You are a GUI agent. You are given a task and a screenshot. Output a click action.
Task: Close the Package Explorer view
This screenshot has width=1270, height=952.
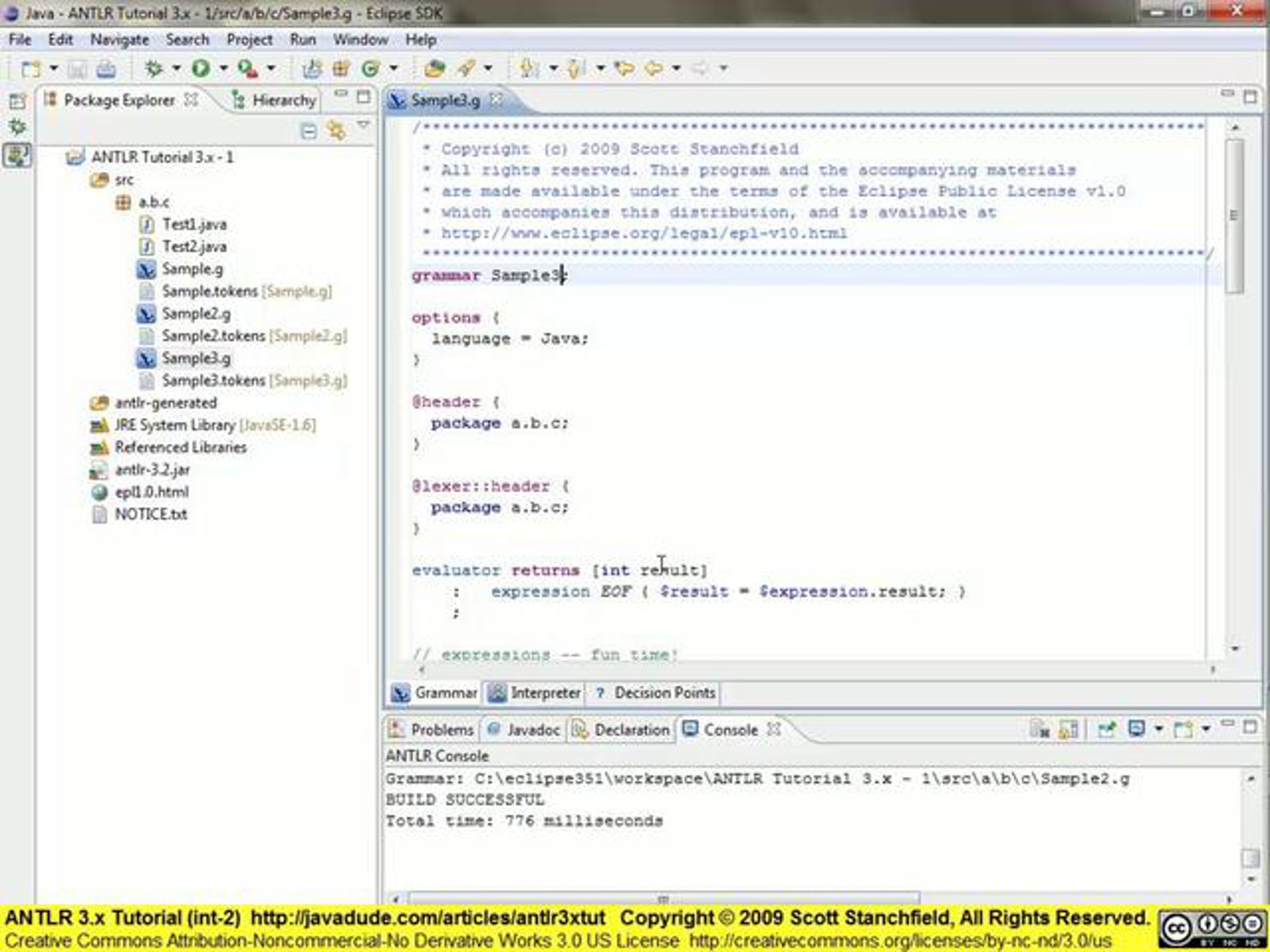[190, 99]
